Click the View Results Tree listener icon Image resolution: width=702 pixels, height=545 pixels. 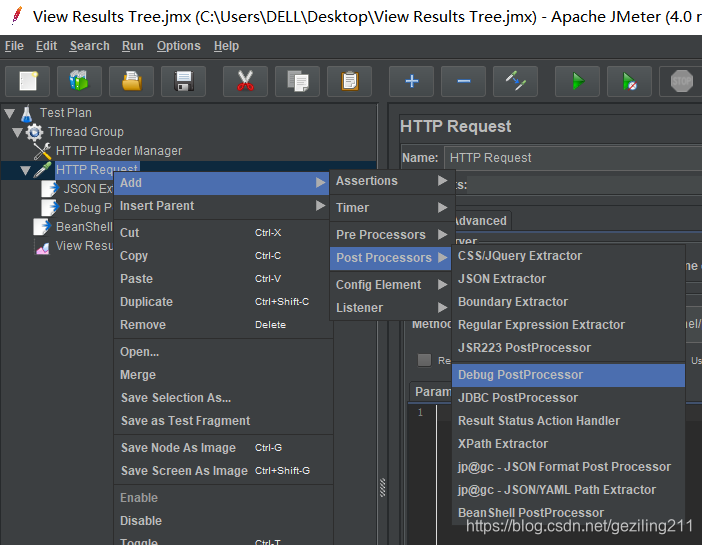(x=42, y=246)
